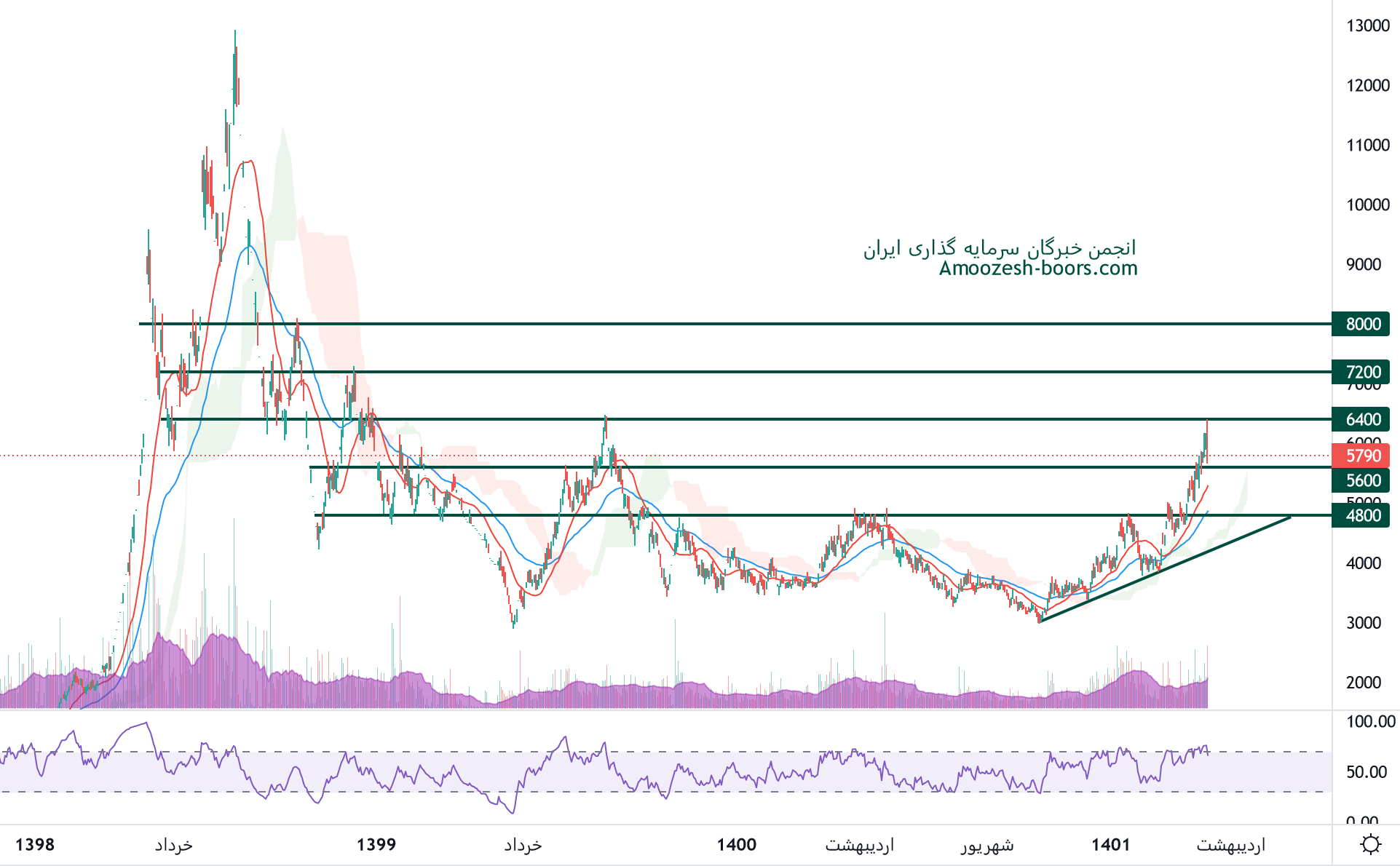The width and height of the screenshot is (1400, 866).
Task: Click the 13000 price scale value
Action: [x=1367, y=25]
